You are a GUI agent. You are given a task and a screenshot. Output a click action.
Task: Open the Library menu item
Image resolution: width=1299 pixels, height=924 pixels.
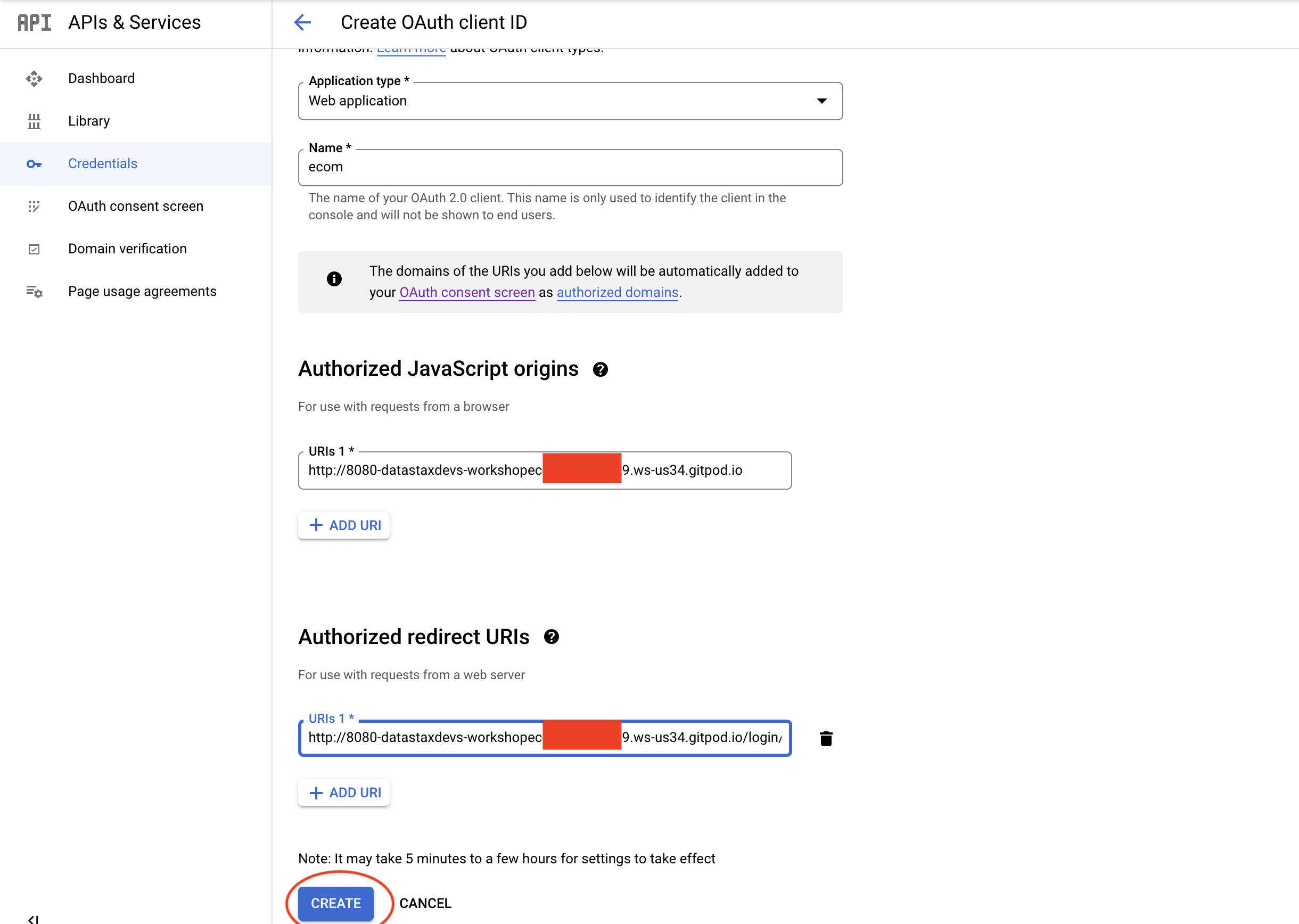click(x=89, y=121)
